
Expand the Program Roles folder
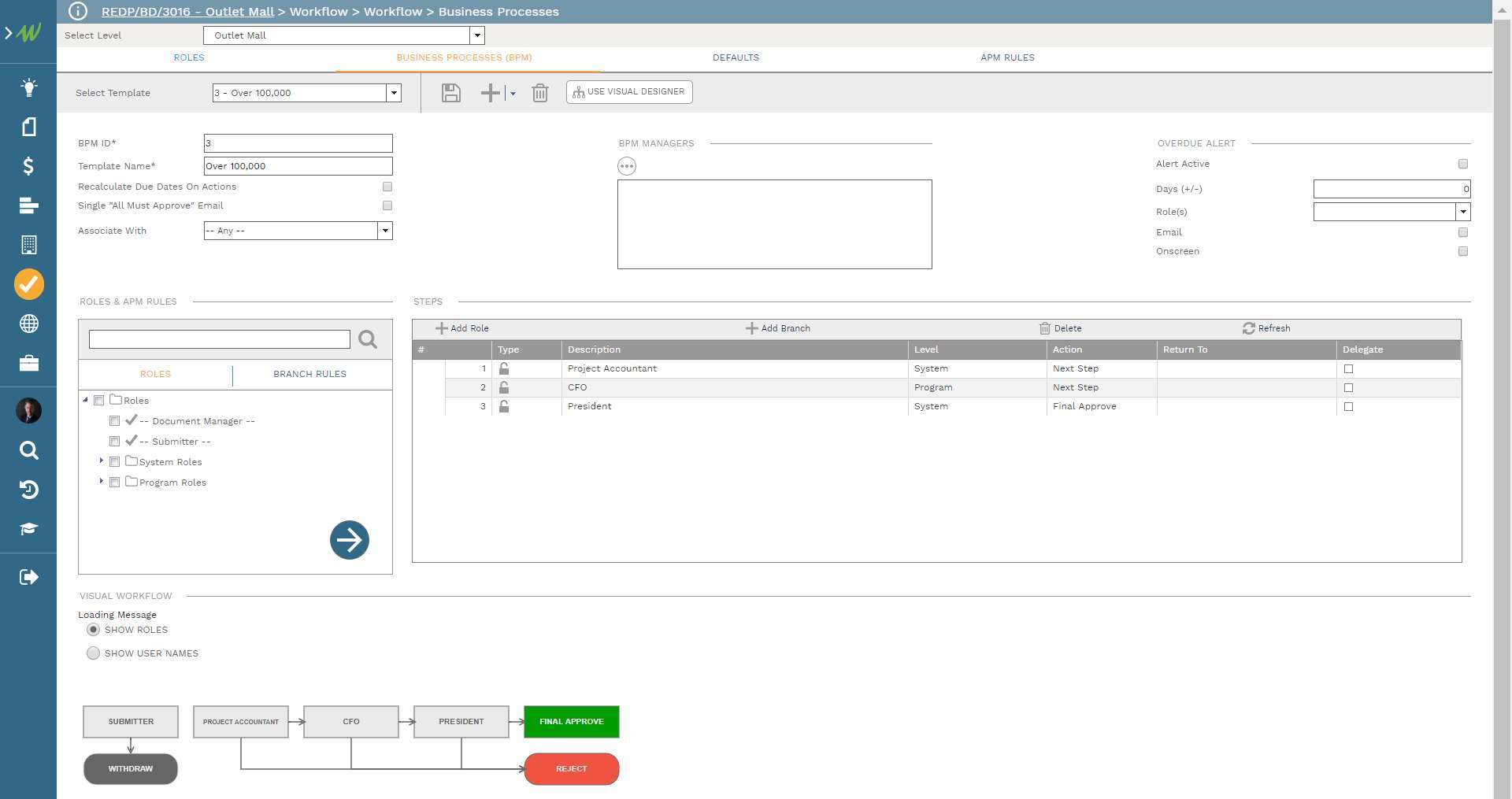tap(102, 481)
